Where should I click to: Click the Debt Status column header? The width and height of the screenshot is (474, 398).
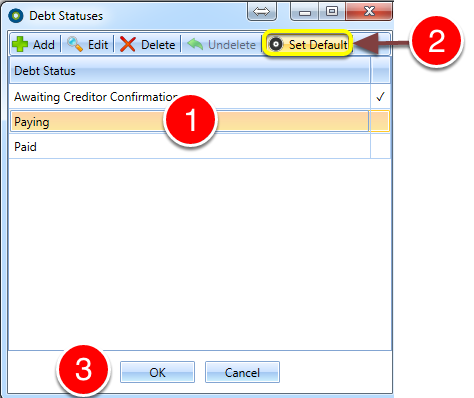coord(190,70)
